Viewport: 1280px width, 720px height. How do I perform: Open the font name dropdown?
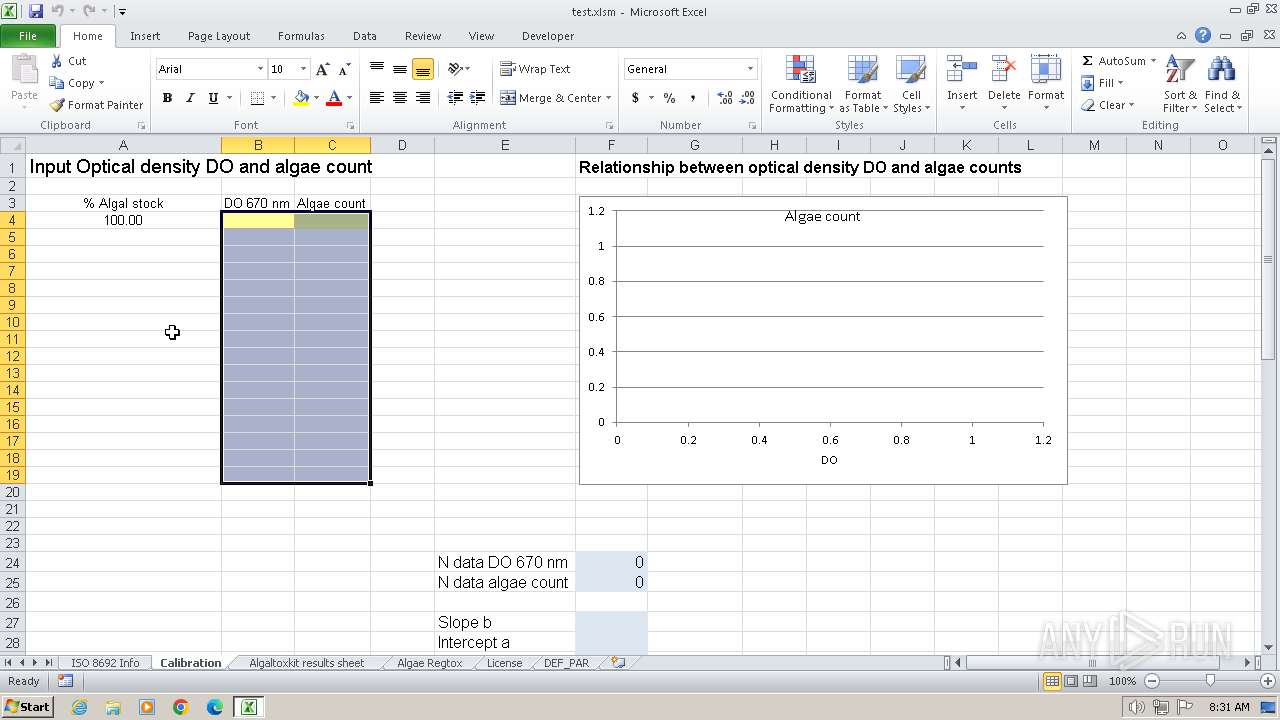(260, 69)
